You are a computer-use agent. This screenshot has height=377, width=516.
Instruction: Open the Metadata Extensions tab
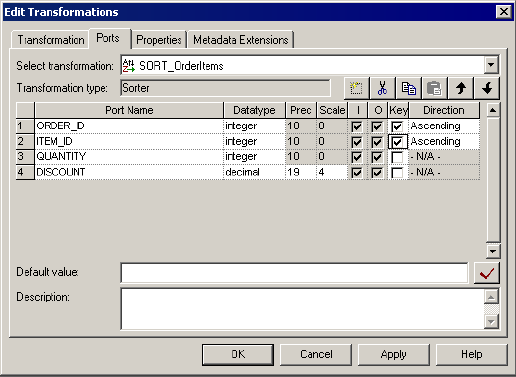pyautogui.click(x=241, y=40)
